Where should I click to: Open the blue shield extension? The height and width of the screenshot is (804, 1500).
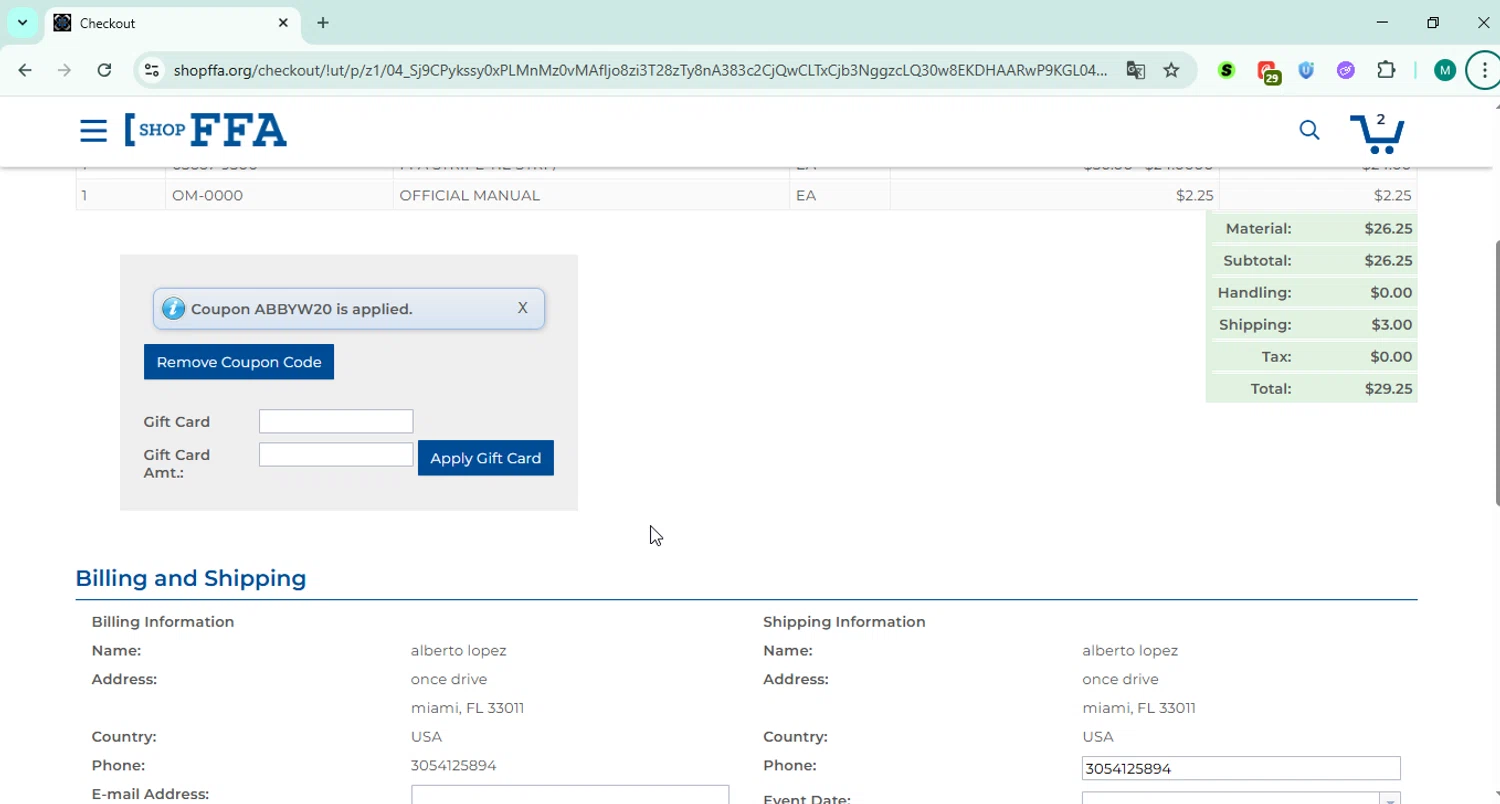pos(1306,70)
